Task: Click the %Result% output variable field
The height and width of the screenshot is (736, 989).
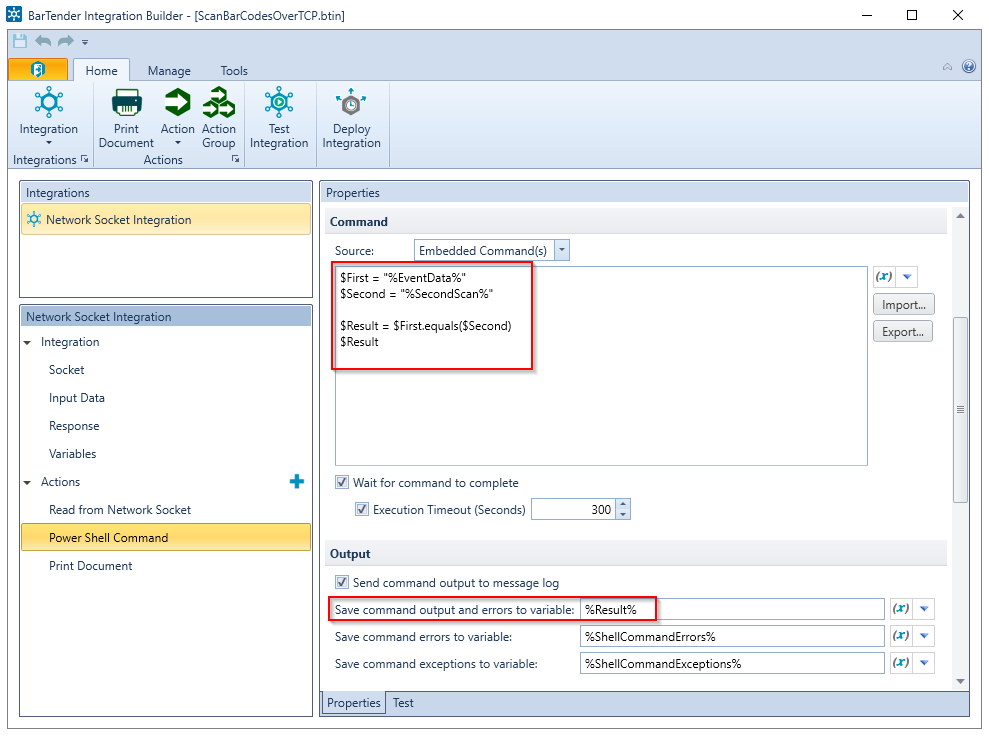Action: pos(732,609)
